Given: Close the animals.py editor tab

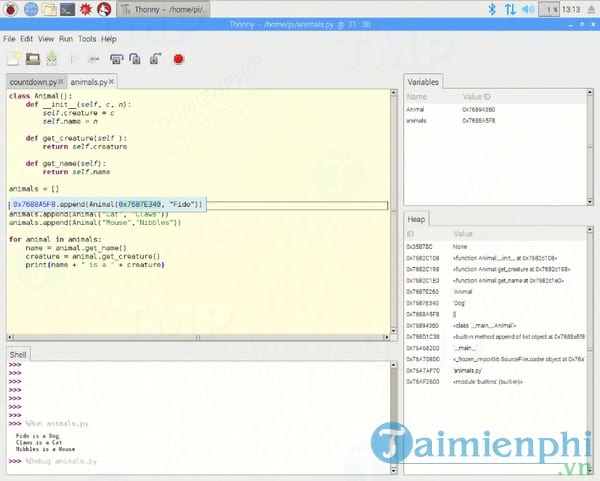Looking at the screenshot, I should [x=112, y=82].
